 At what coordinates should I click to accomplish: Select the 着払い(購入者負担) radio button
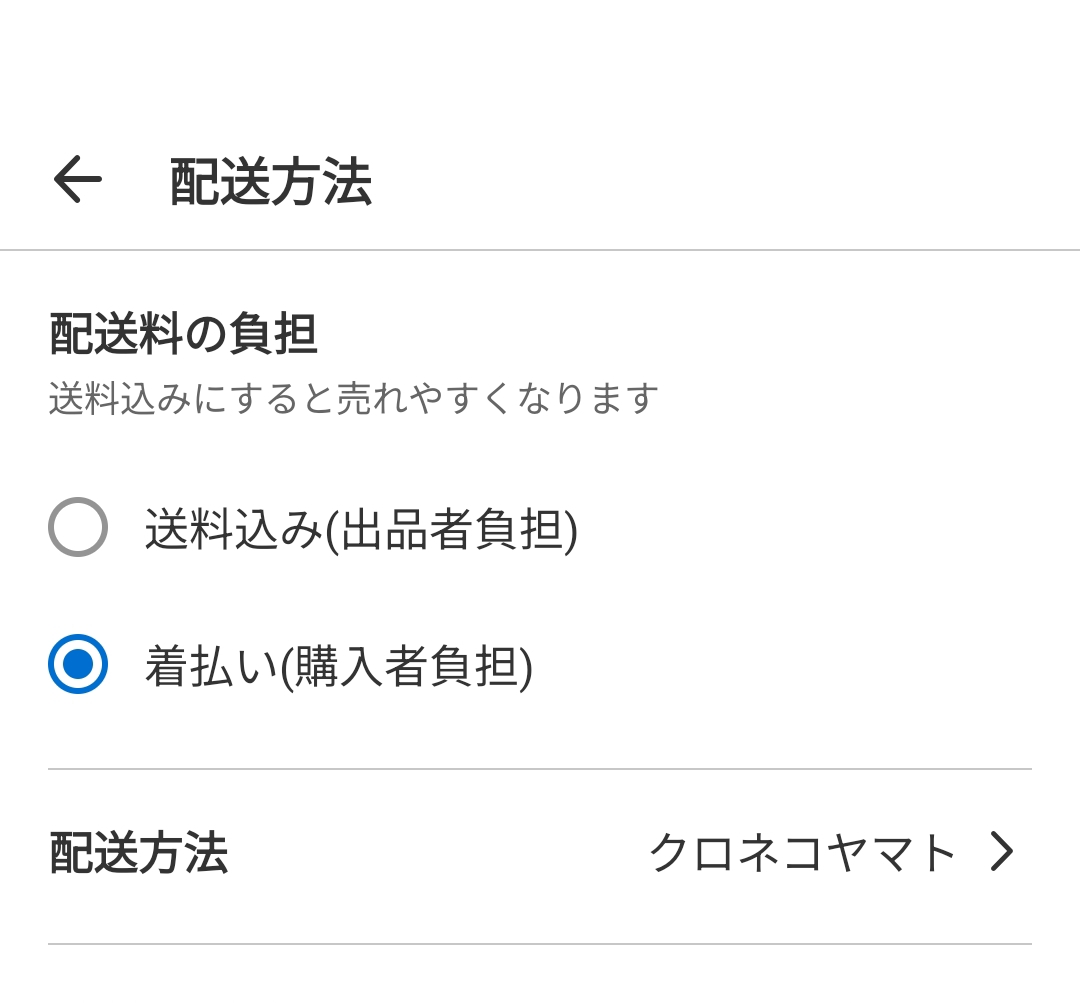78,664
